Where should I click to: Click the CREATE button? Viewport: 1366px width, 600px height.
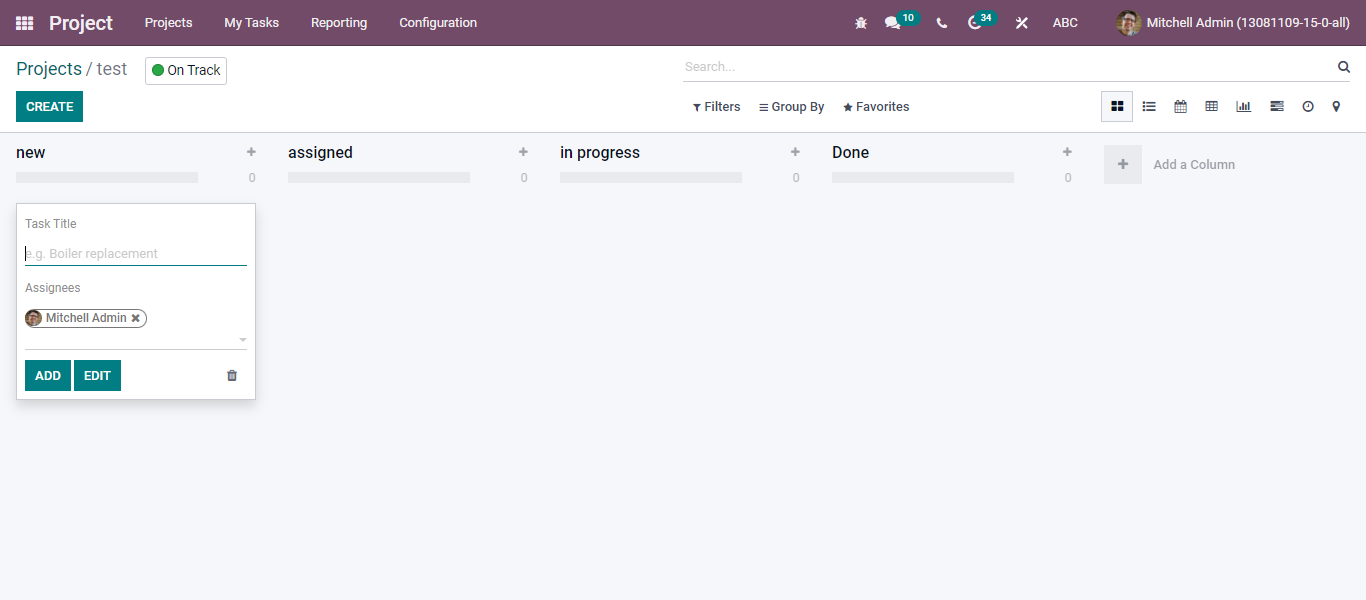click(x=49, y=106)
